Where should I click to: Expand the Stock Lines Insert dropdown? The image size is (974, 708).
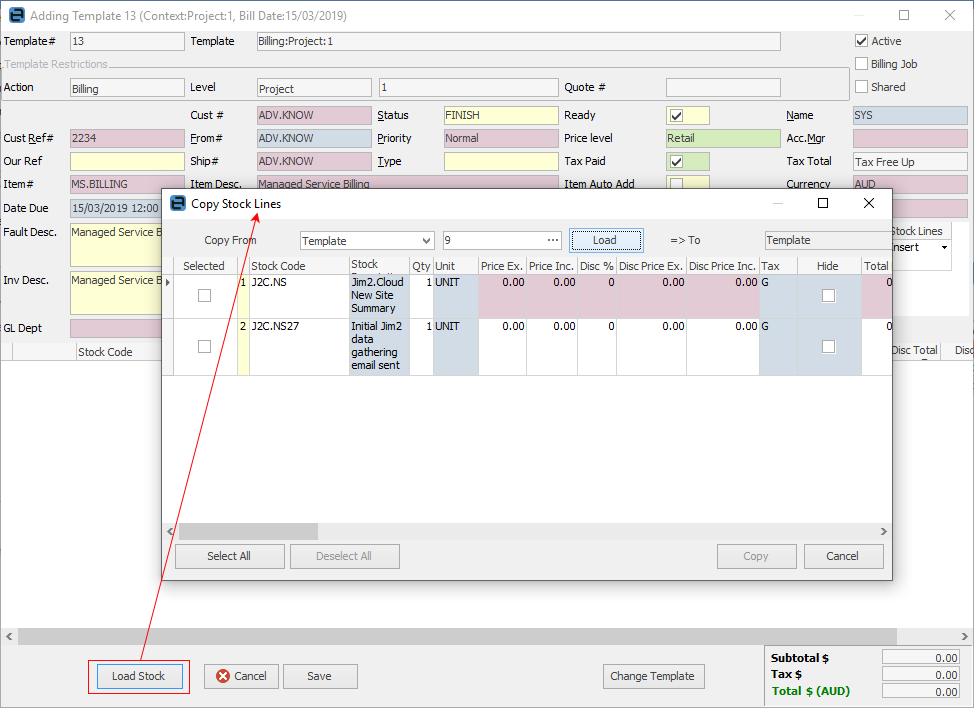pos(944,248)
